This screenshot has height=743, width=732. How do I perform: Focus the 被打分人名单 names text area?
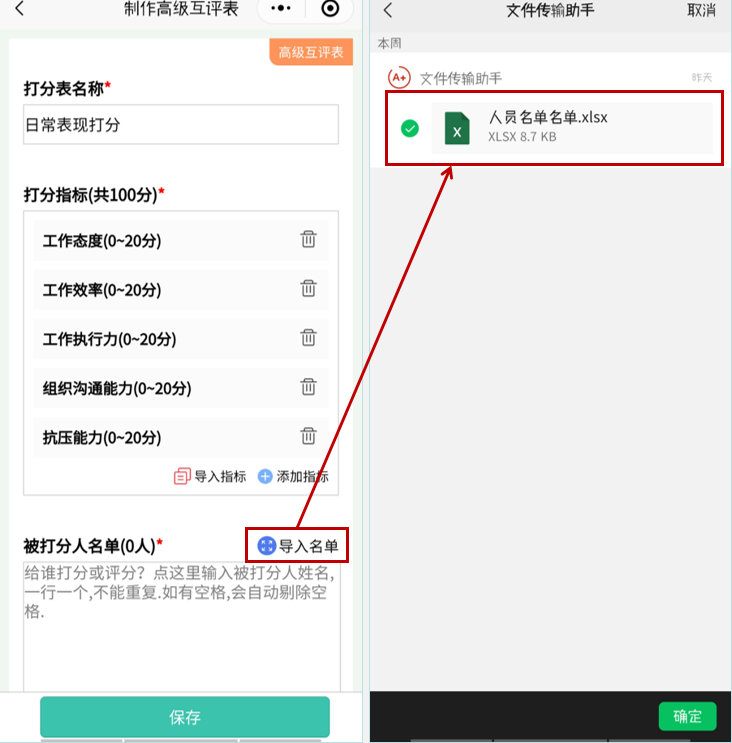tap(182, 626)
